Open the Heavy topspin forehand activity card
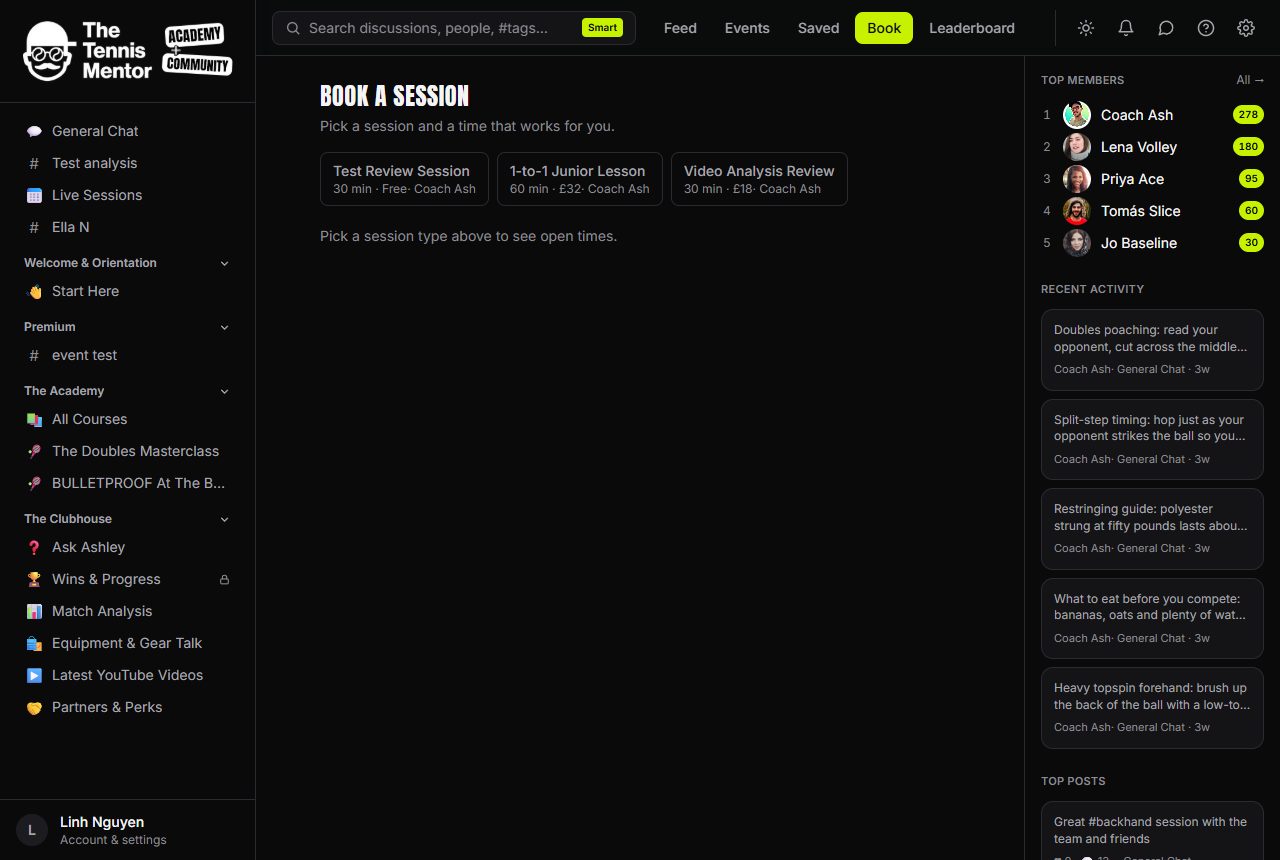 [1152, 707]
